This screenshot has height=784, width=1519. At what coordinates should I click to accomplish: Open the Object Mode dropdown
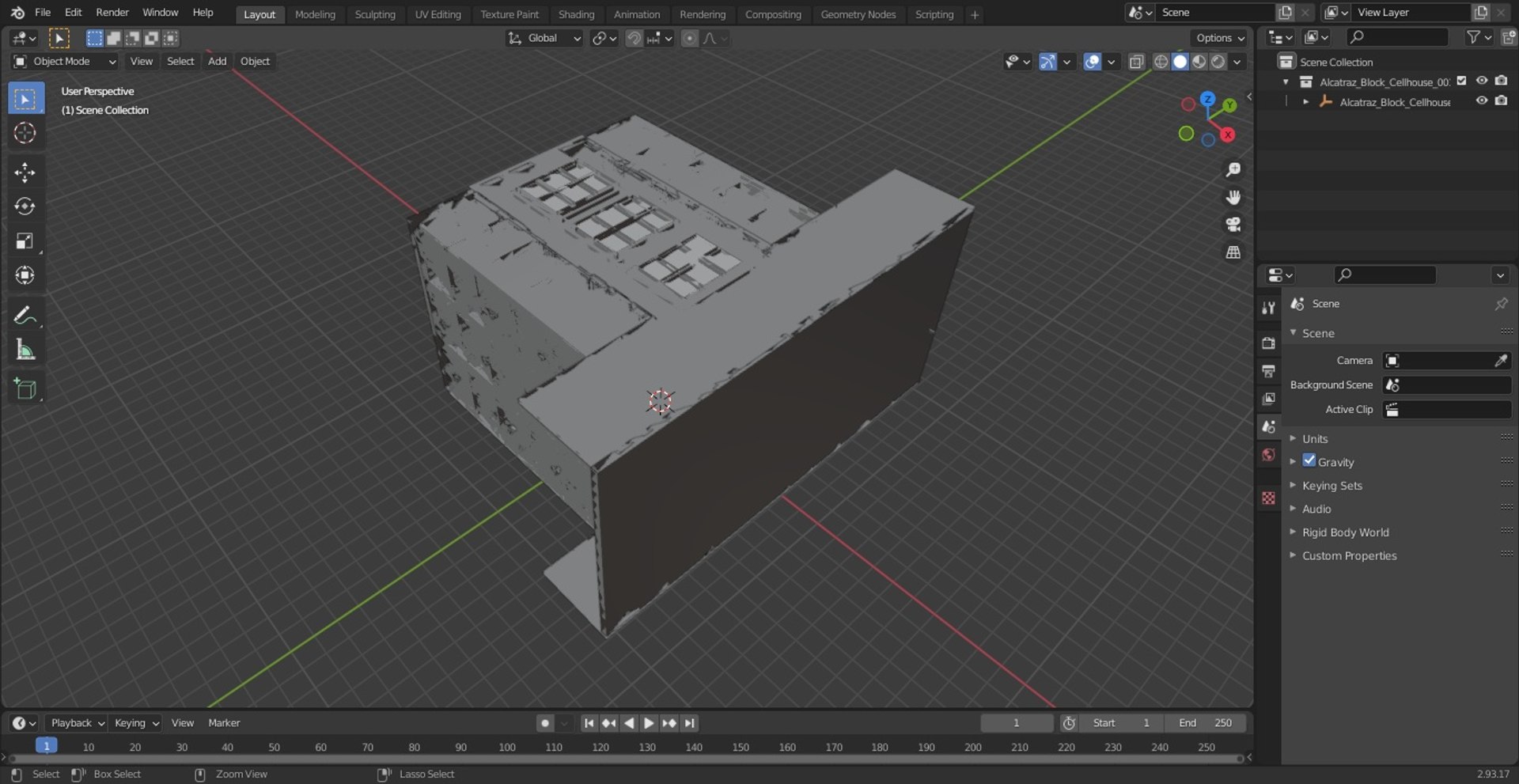coord(65,62)
